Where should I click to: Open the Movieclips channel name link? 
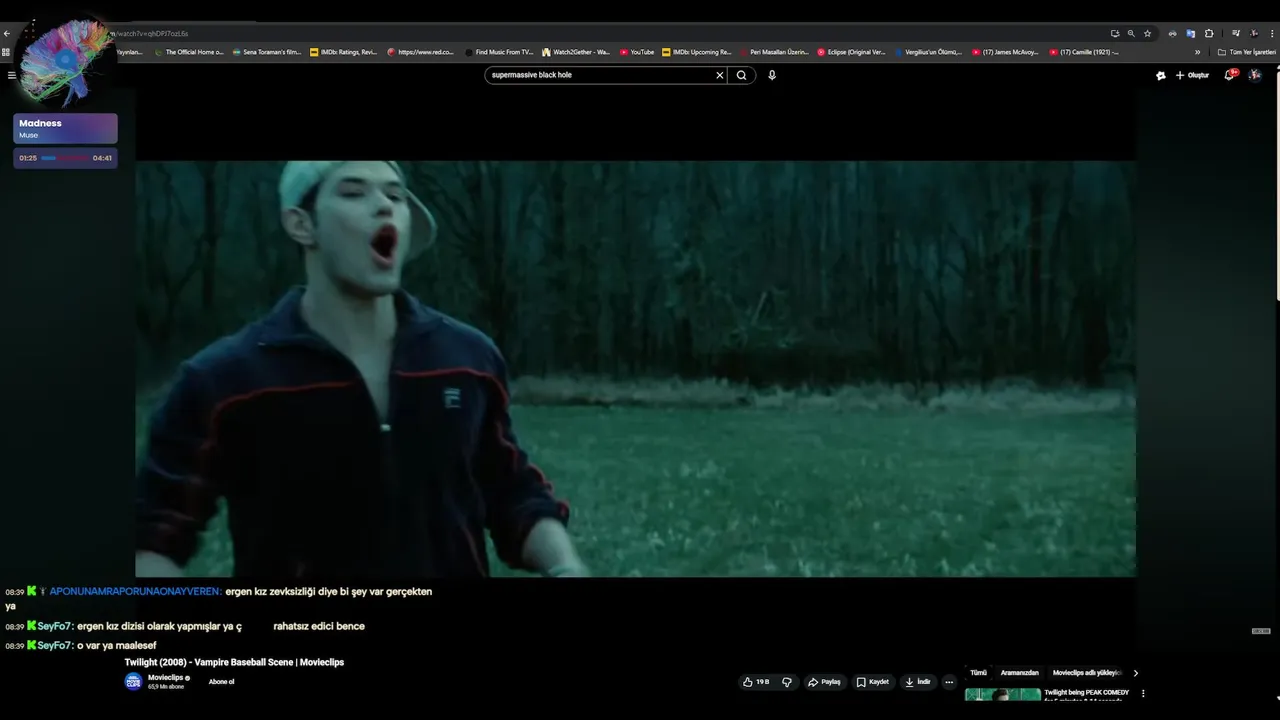tap(165, 678)
